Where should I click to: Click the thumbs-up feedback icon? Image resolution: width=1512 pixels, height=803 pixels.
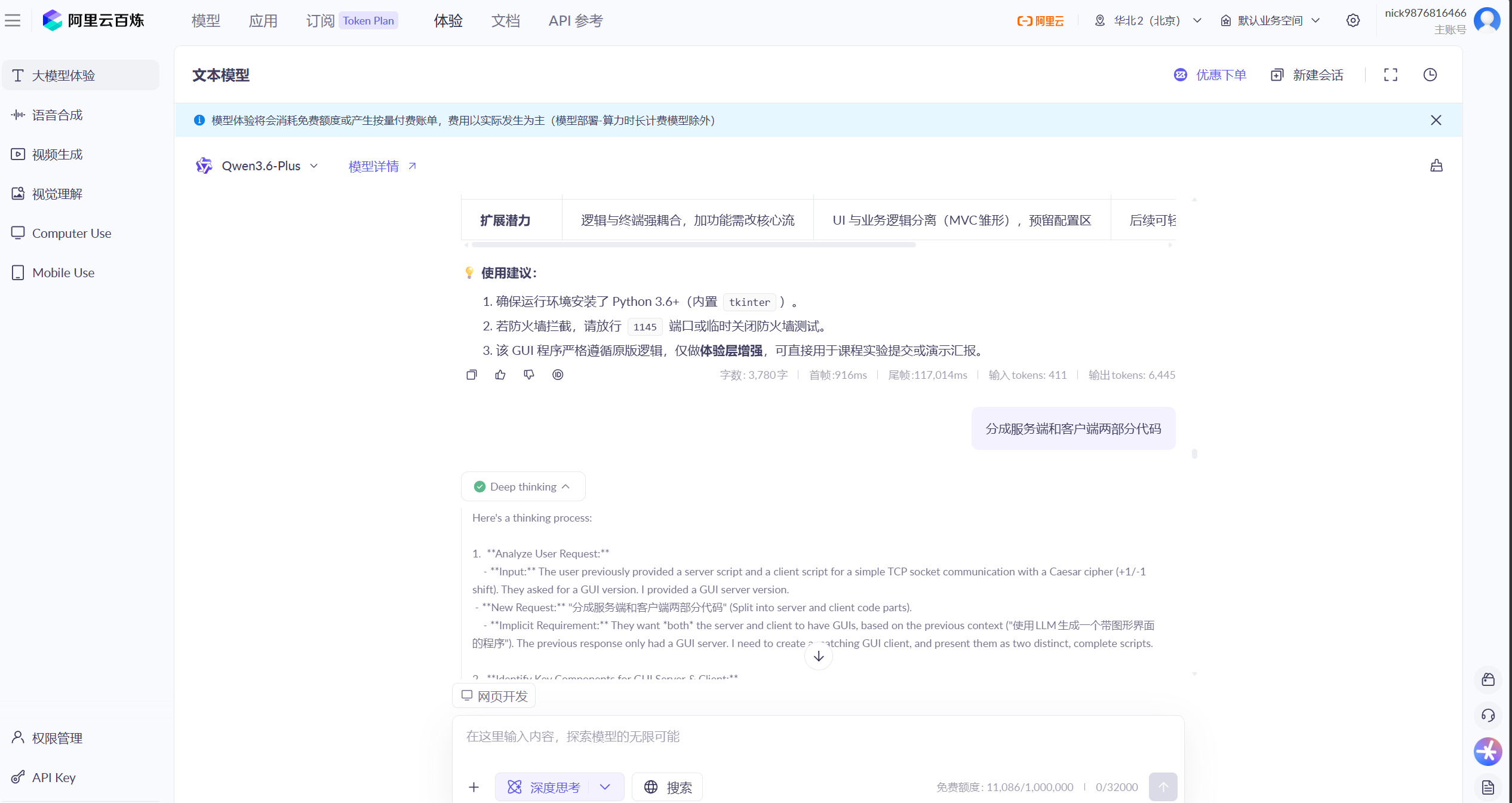(500, 375)
